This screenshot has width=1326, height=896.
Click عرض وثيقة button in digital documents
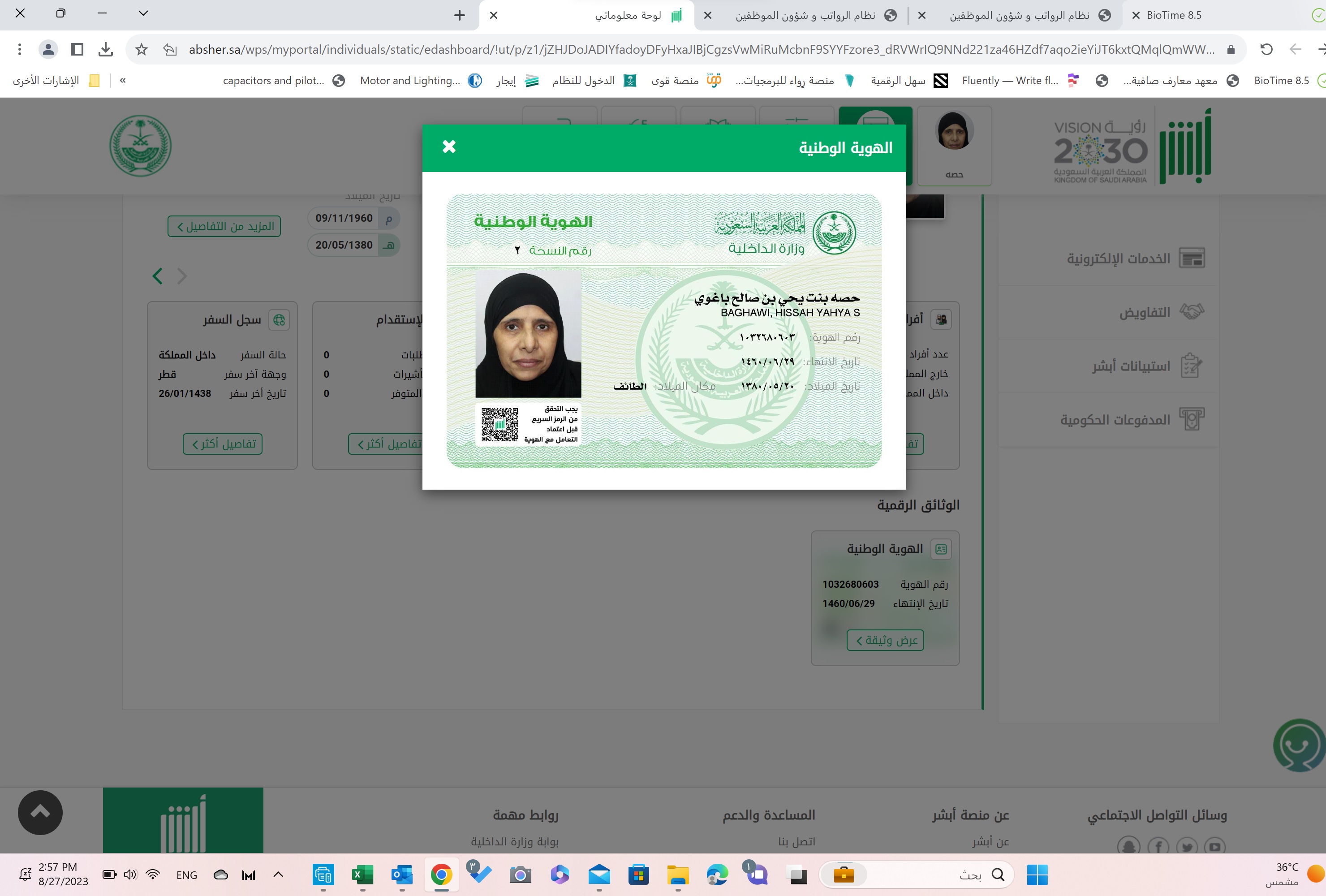[x=885, y=640]
